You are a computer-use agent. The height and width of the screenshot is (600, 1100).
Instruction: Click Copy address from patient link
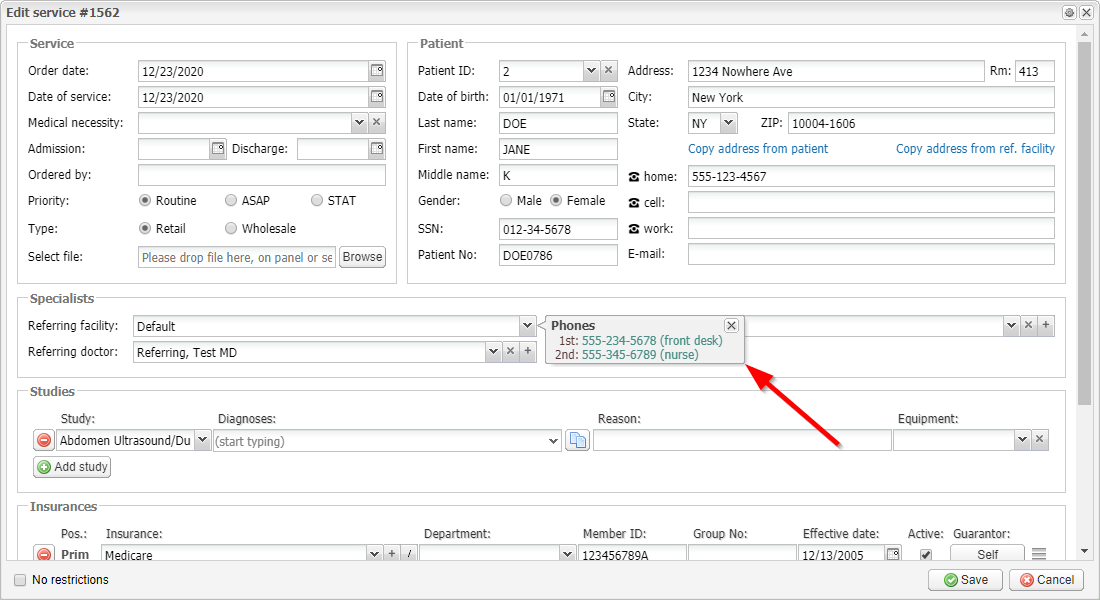pyautogui.click(x=758, y=149)
